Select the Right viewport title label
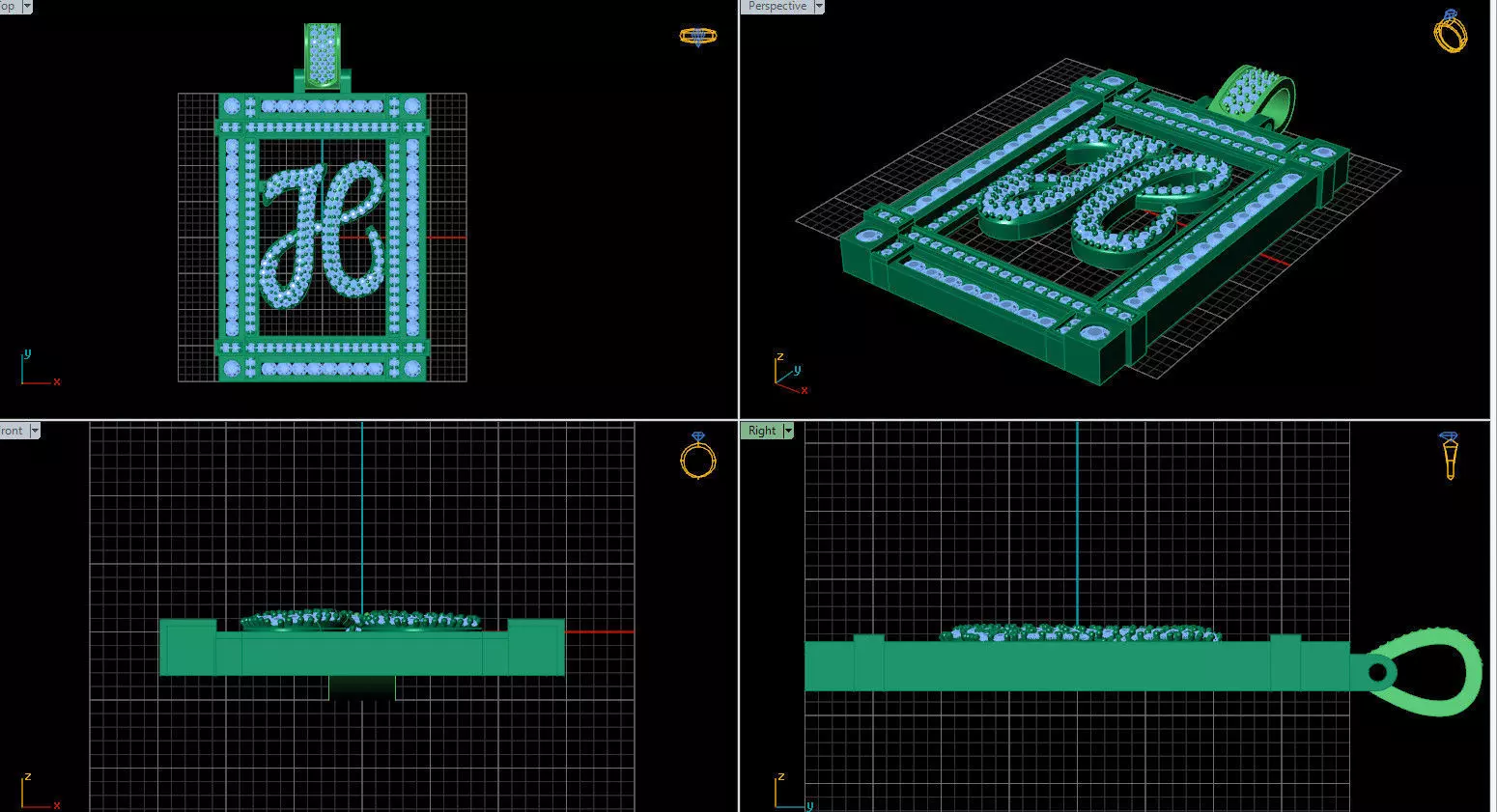Viewport: 1497px width, 812px height. (762, 431)
